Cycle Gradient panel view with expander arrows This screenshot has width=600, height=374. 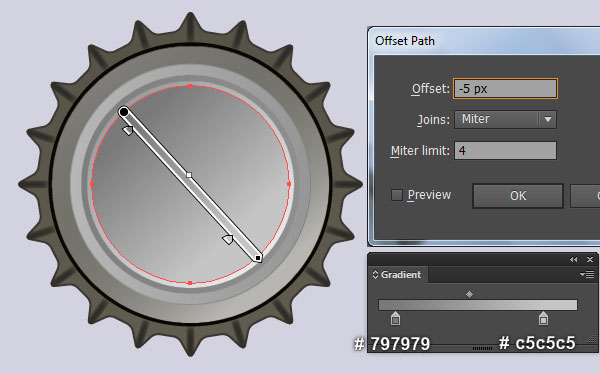tap(375, 274)
